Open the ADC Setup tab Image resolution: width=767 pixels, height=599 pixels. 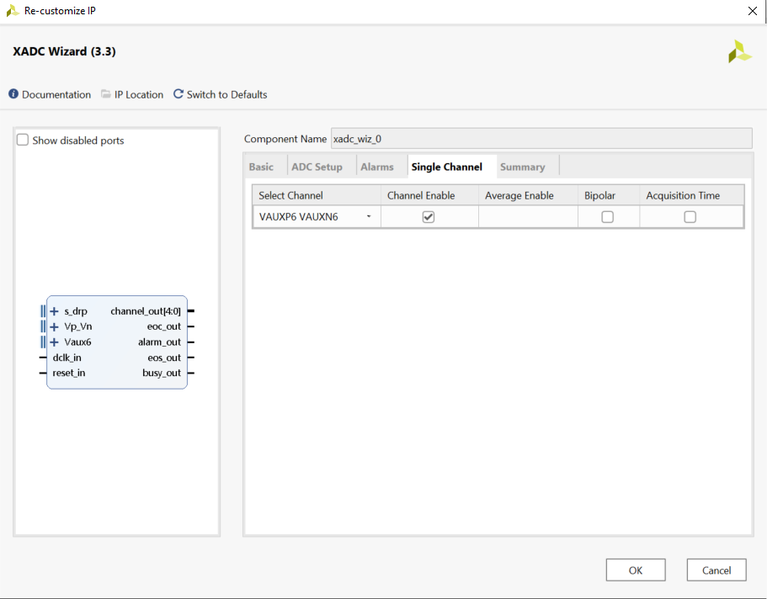[x=316, y=167]
